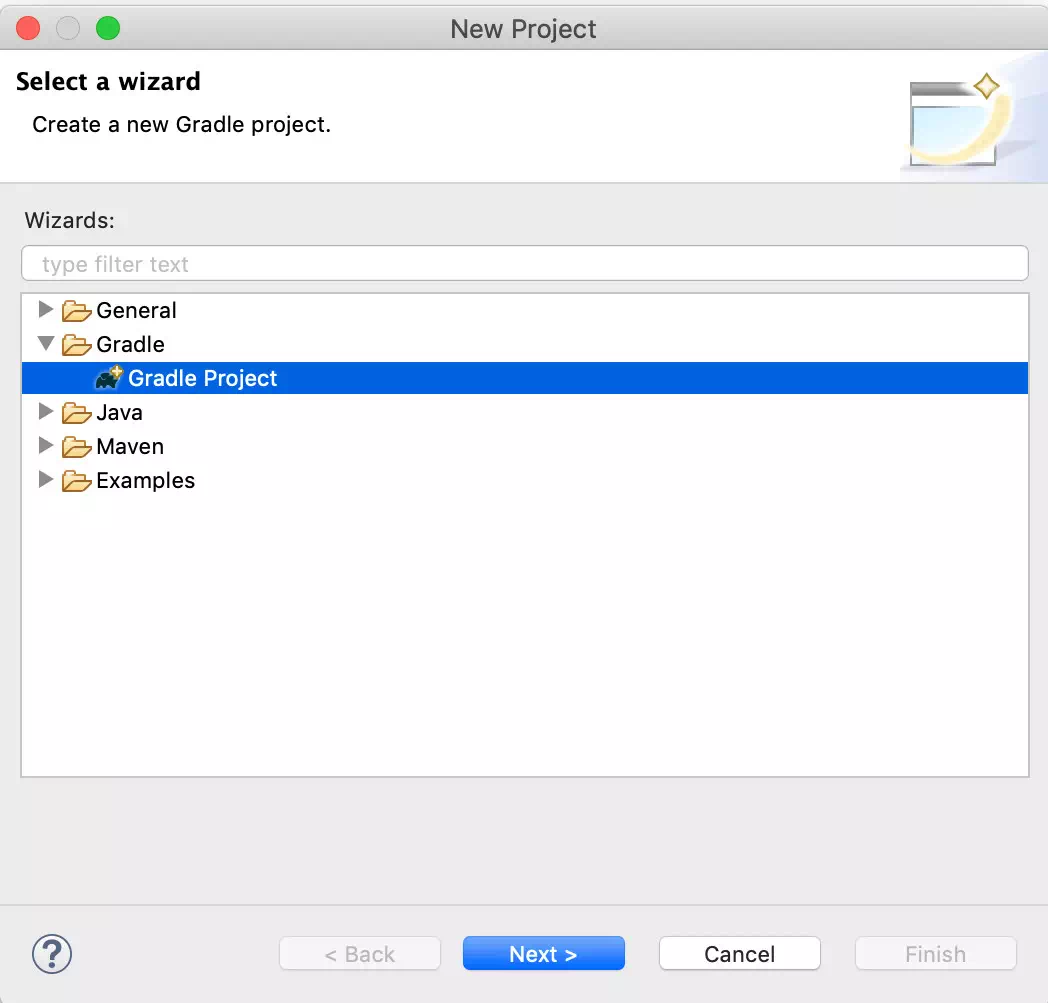Expand the General category arrow
This screenshot has width=1048, height=1003.
pos(45,309)
